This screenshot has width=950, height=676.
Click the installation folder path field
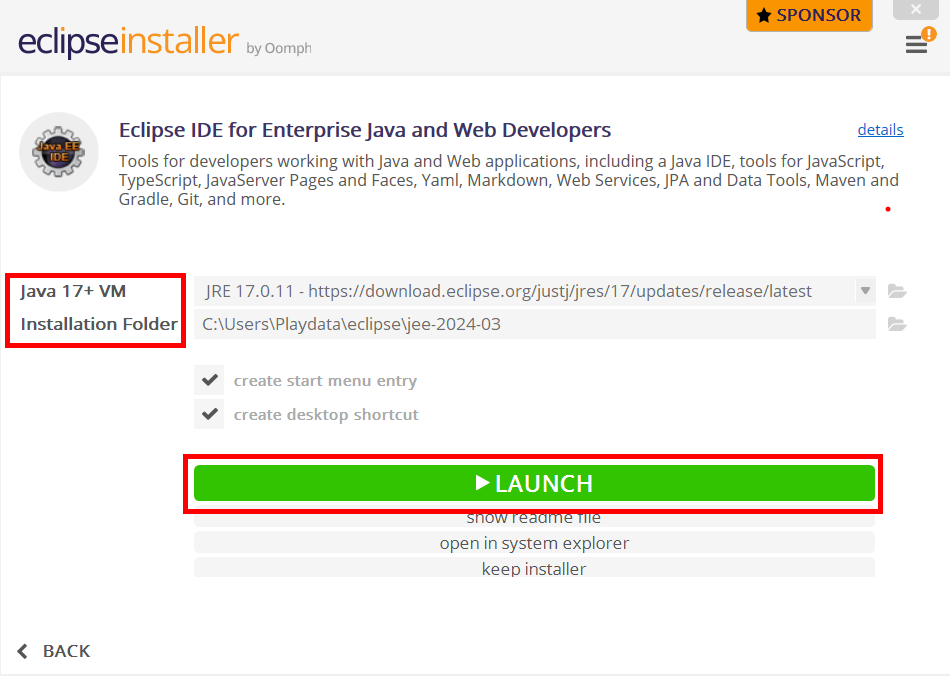(535, 324)
